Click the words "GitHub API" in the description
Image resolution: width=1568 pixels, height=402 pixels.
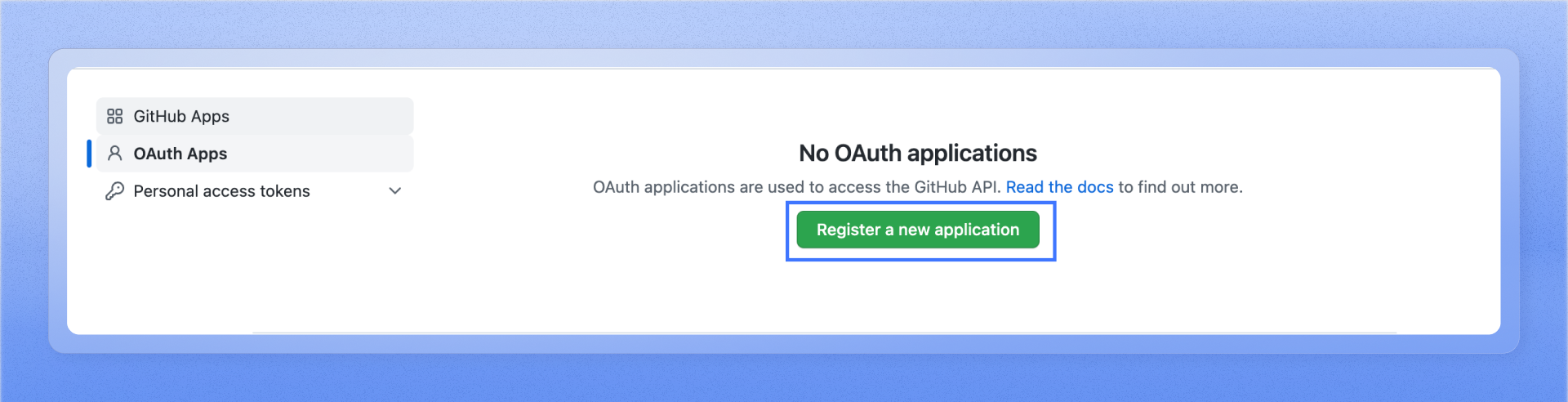(x=956, y=187)
